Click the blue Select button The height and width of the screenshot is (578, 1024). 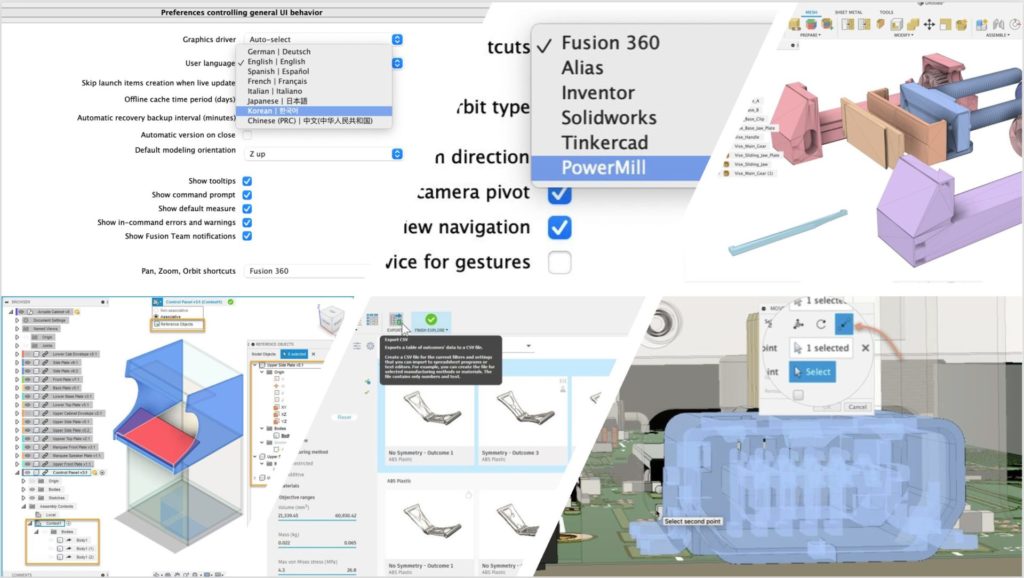(x=812, y=372)
